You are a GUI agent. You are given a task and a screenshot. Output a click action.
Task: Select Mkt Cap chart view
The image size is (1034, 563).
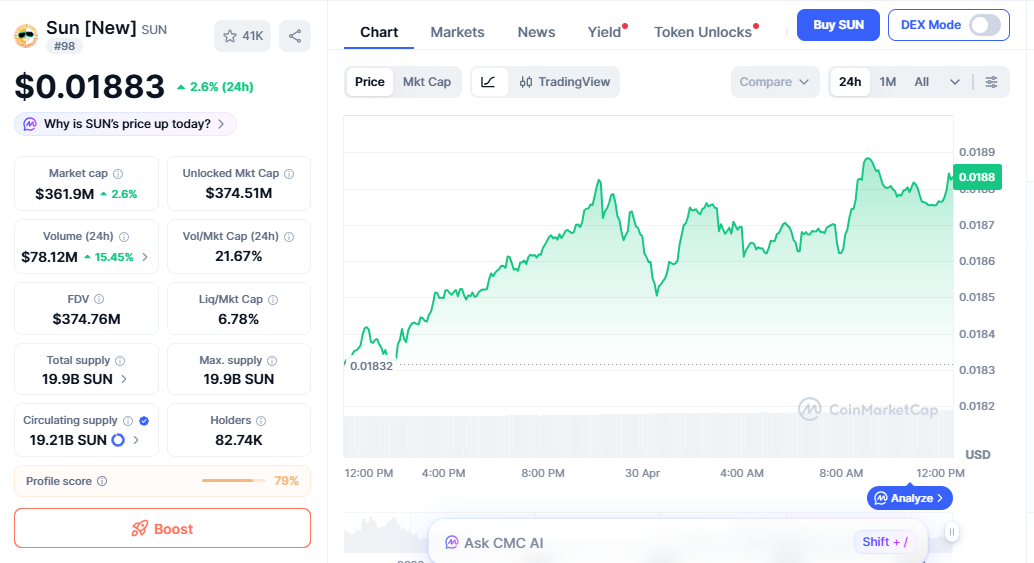point(427,82)
